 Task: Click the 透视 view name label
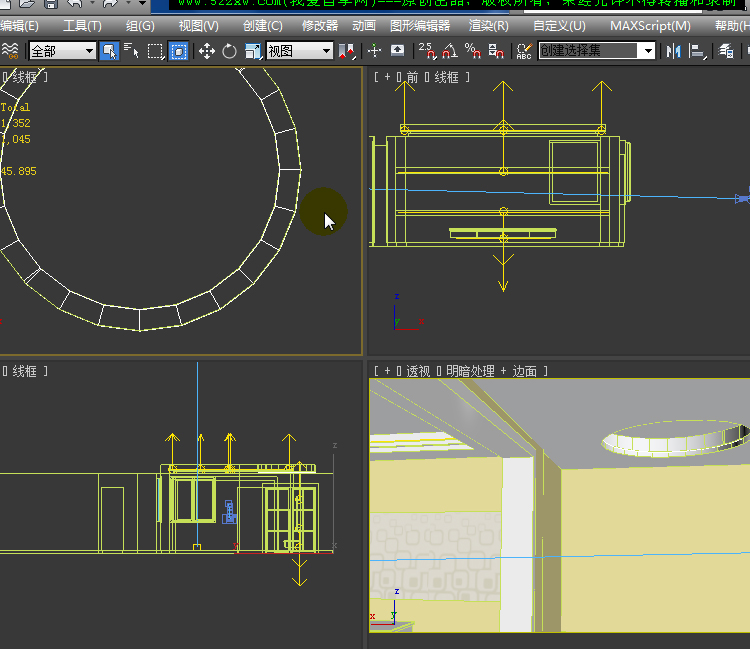(418, 371)
